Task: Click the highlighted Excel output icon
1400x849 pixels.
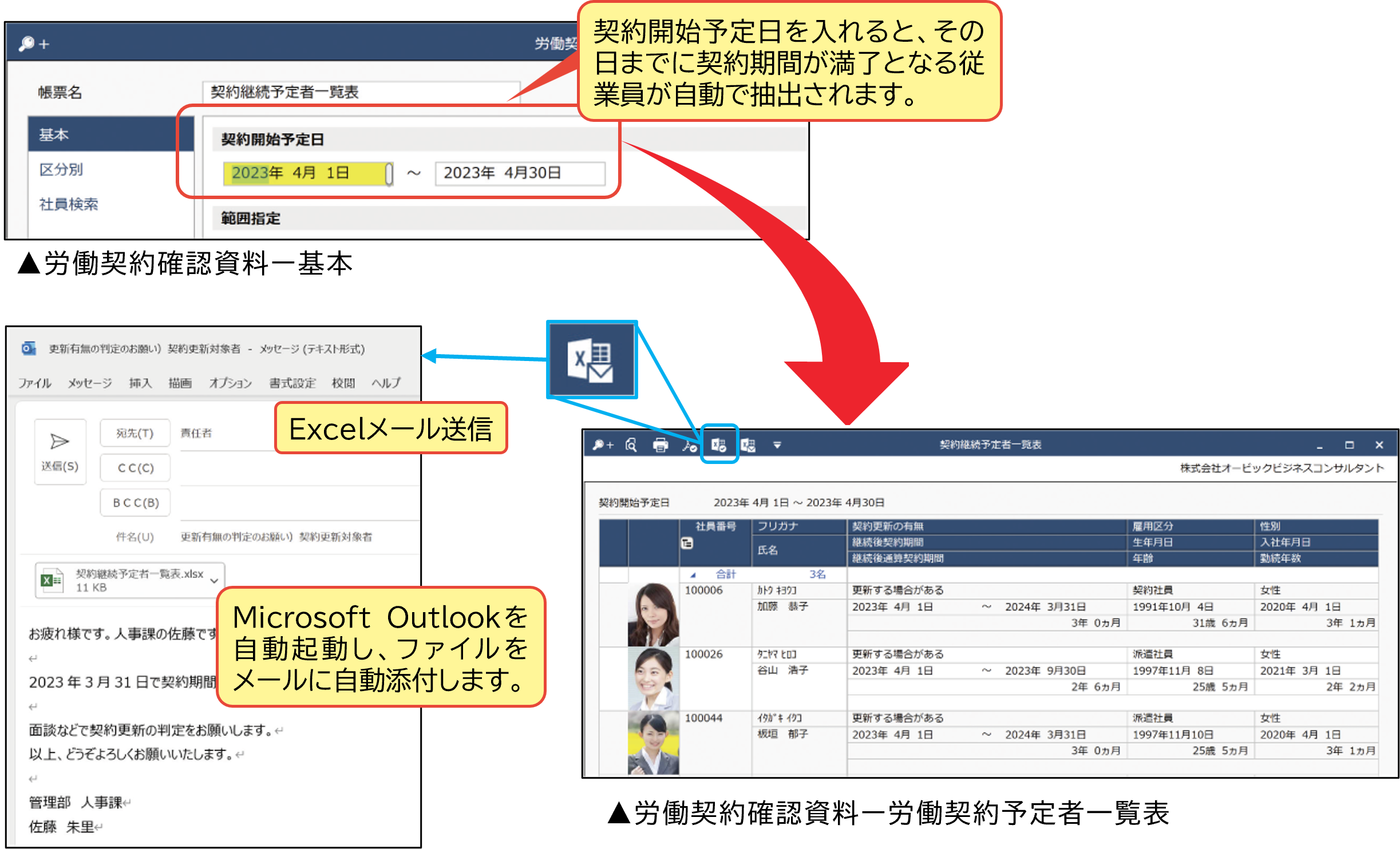Action: coord(719,445)
